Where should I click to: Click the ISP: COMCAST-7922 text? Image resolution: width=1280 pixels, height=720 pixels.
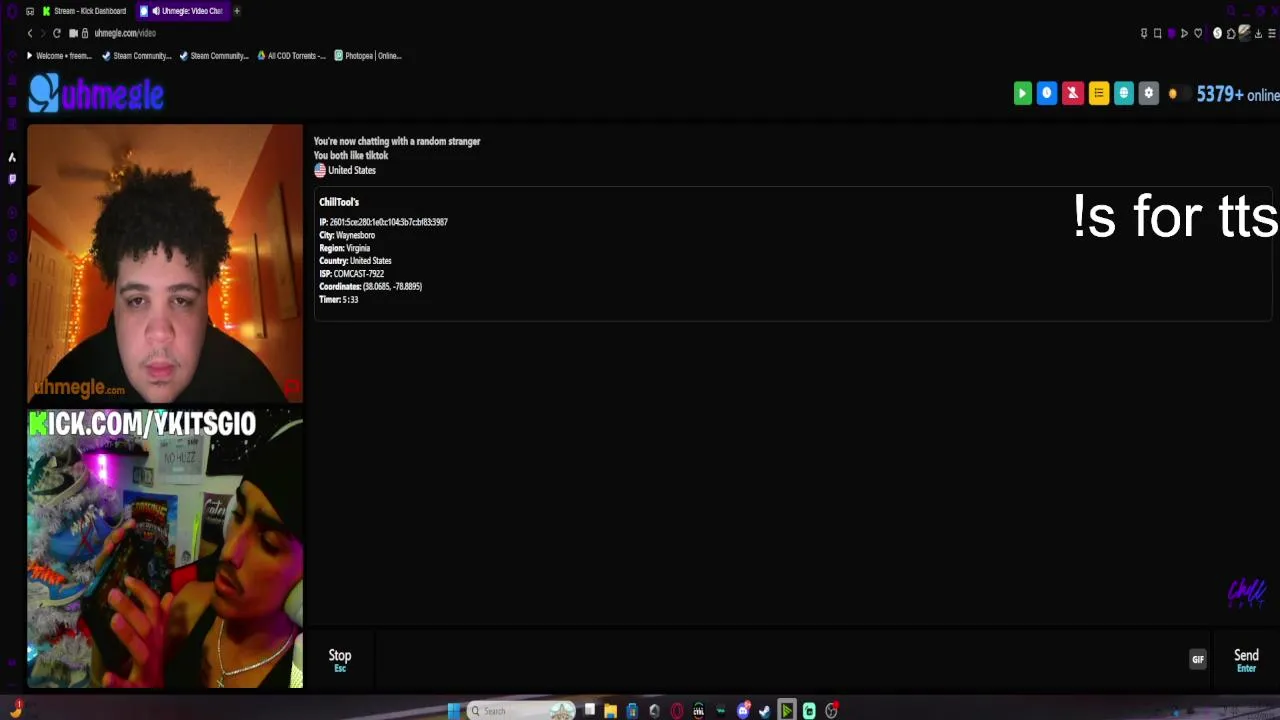point(351,274)
